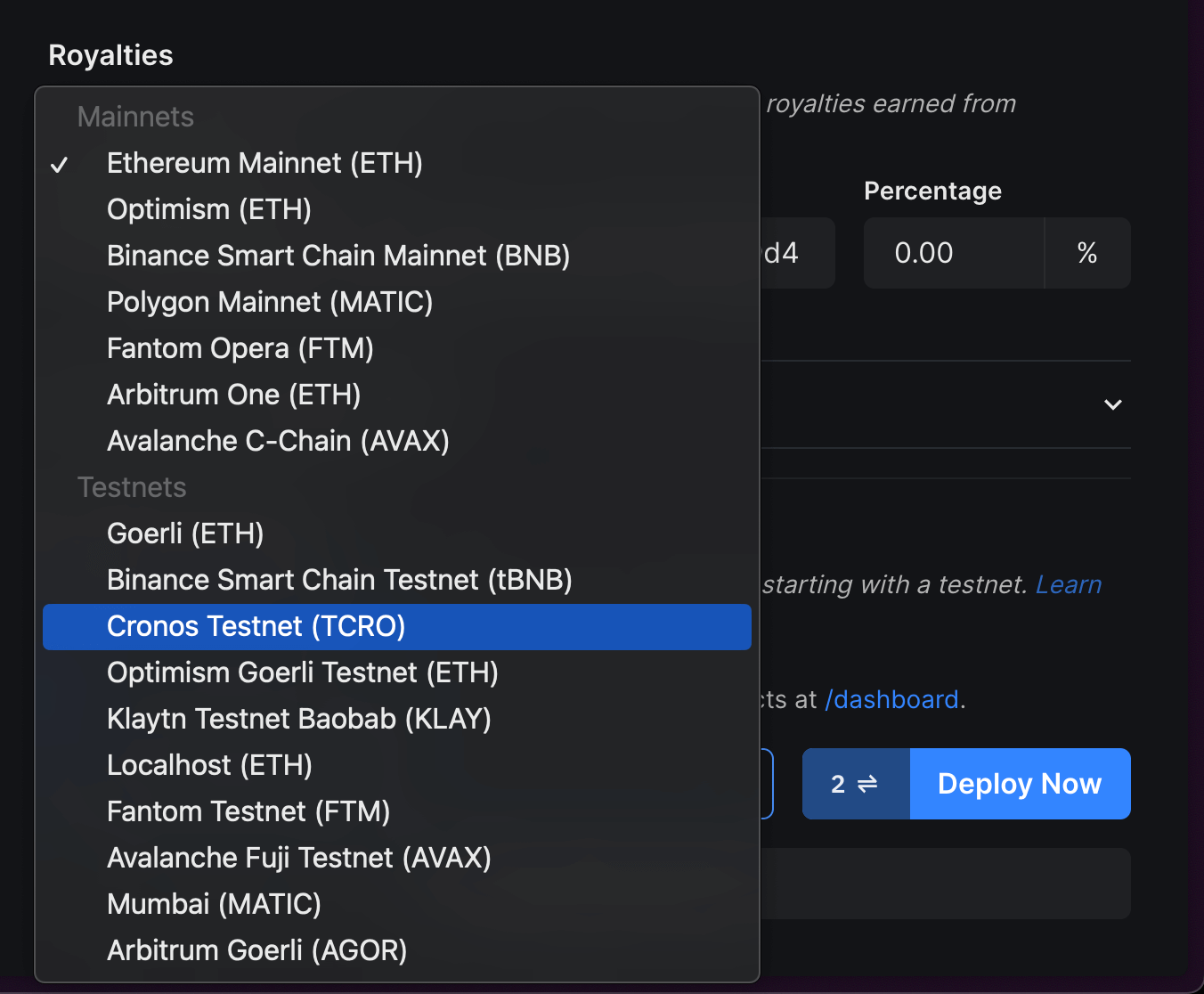
Task: Choose Klaytn Testnet Baobab (KLAY)
Action: point(299,719)
